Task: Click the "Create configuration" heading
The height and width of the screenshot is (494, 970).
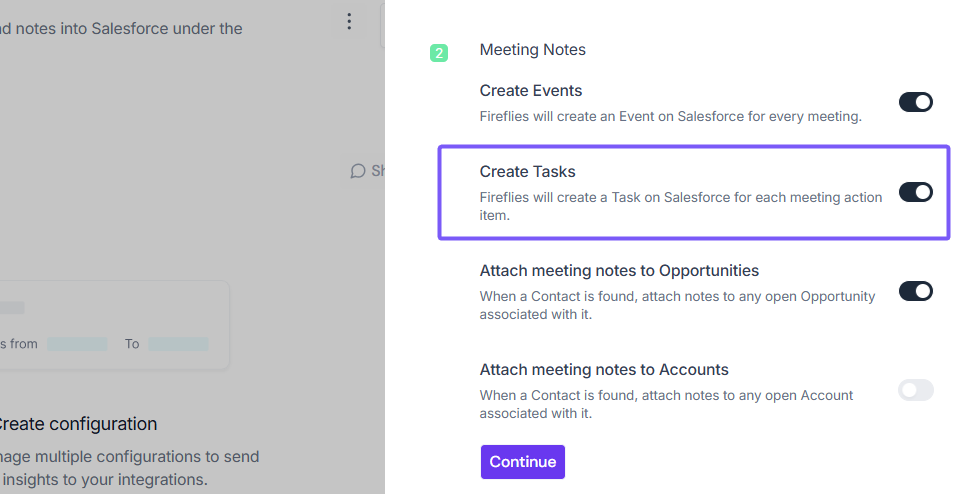Action: click(78, 424)
